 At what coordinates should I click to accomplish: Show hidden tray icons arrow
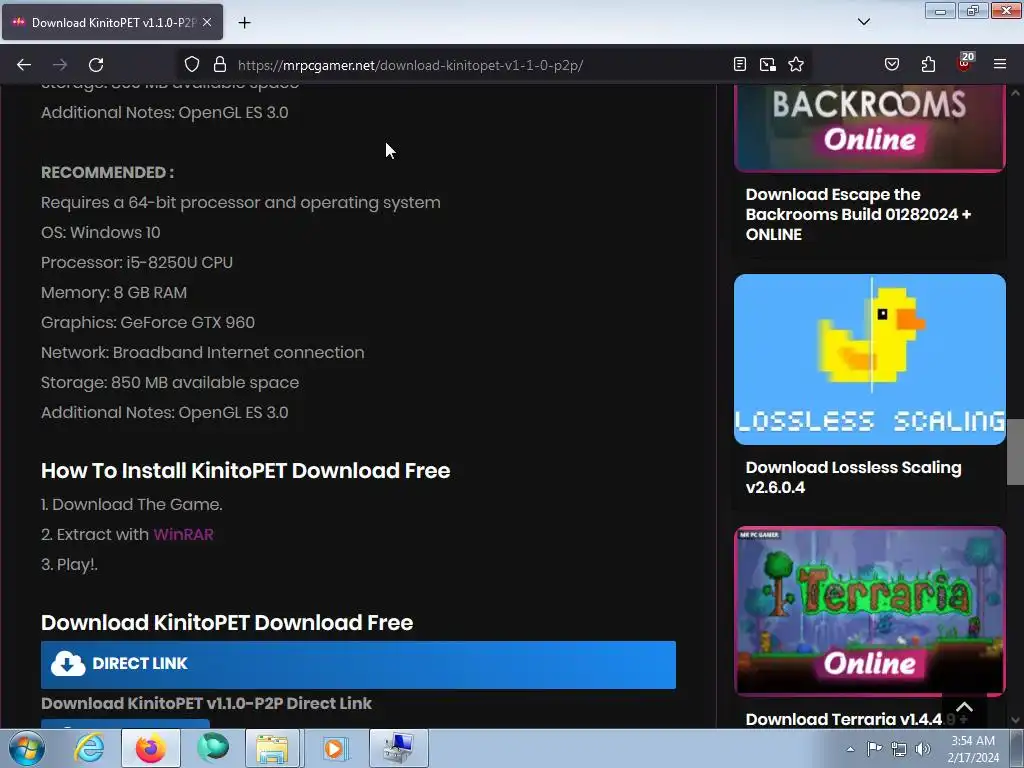coord(850,749)
